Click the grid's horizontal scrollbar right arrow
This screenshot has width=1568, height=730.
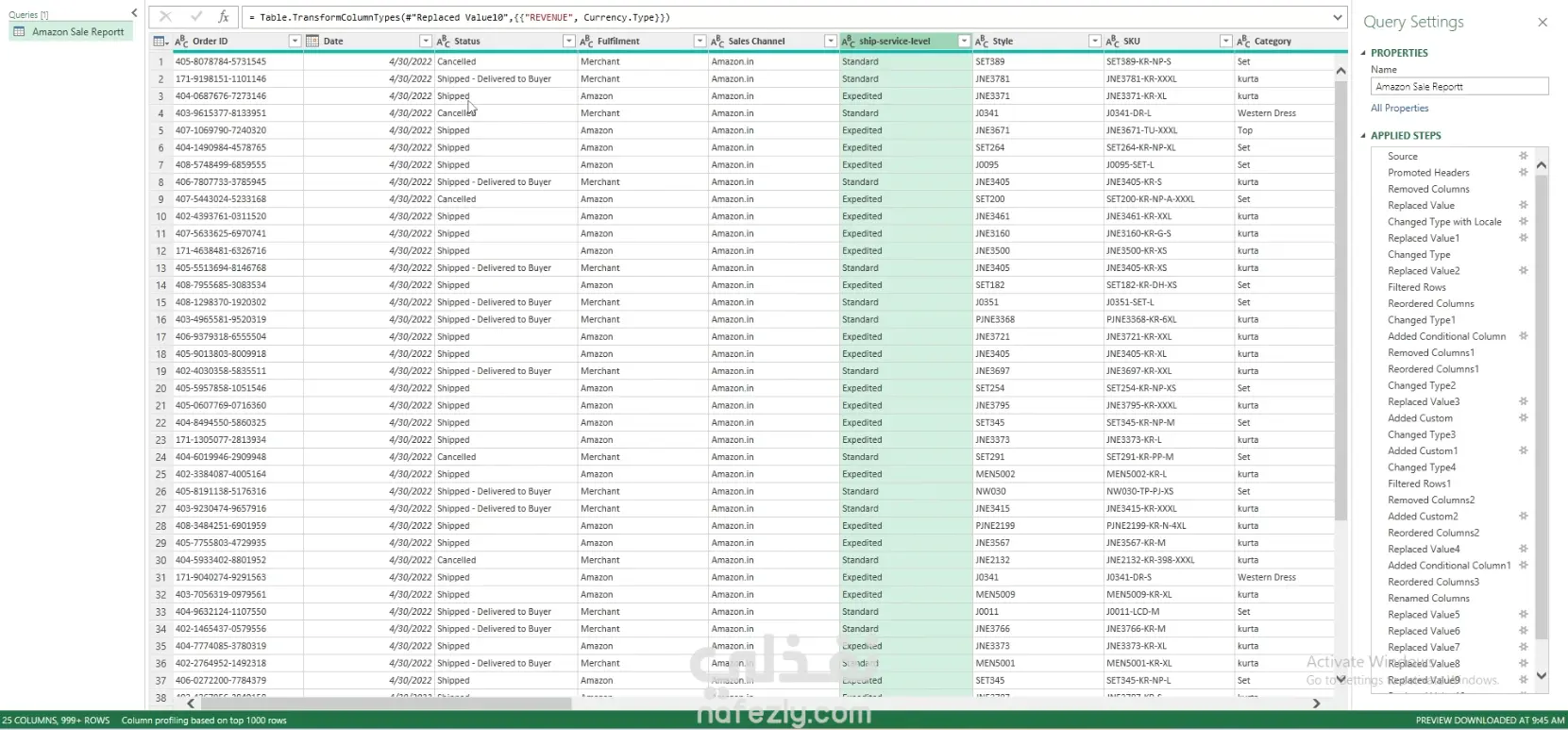(x=1316, y=704)
